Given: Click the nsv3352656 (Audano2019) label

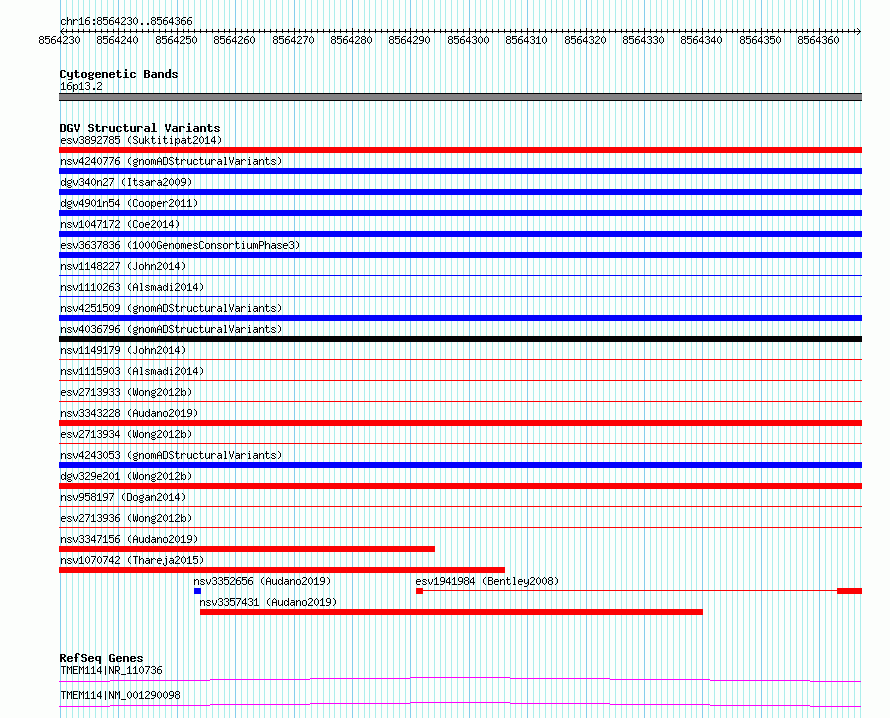Looking at the screenshot, I should pos(262,581).
